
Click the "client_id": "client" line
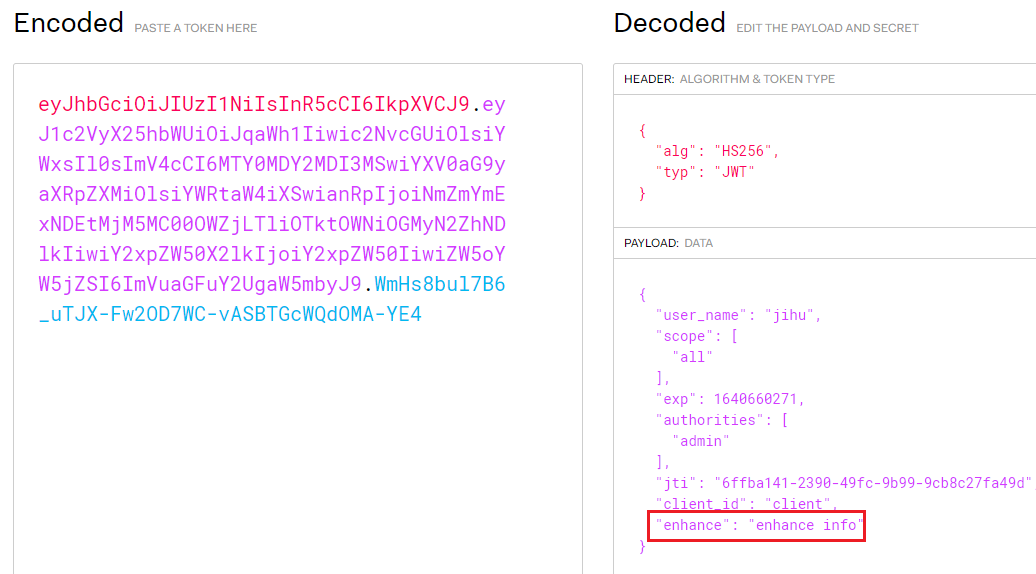747,504
